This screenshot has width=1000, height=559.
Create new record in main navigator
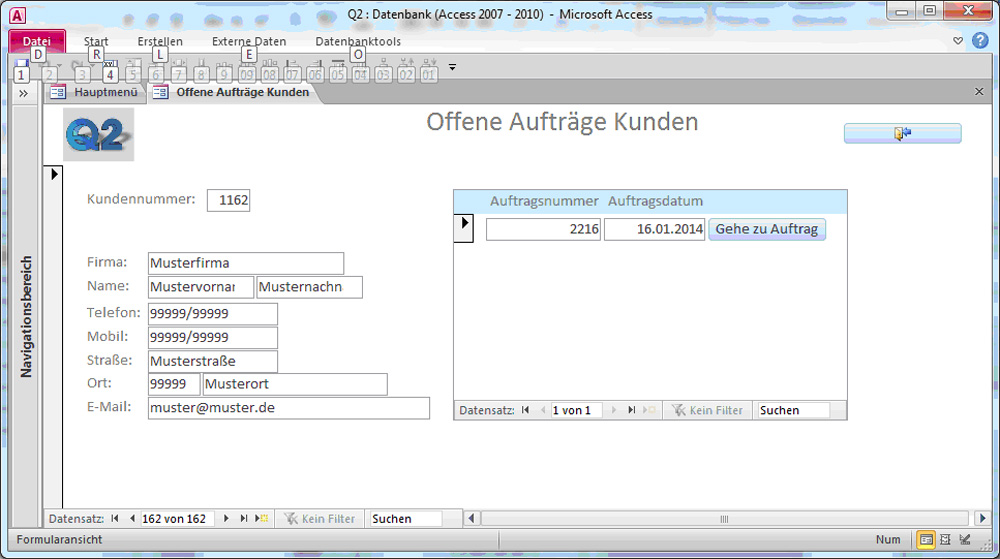coord(261,519)
